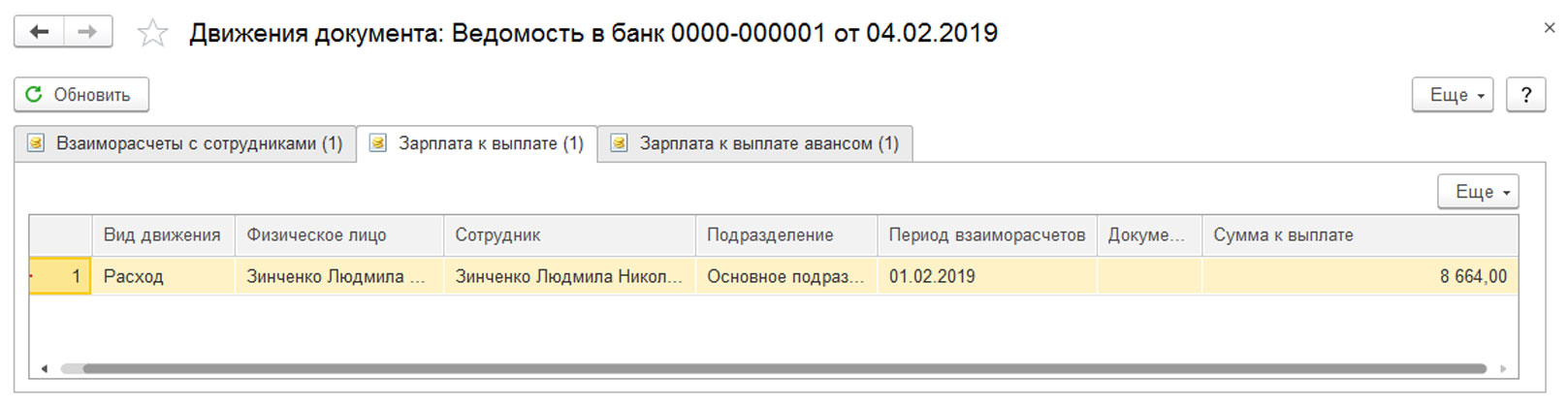Screen dimensions: 1568x405
Task: Sort by Сумма к выплате column header
Action: [1360, 235]
